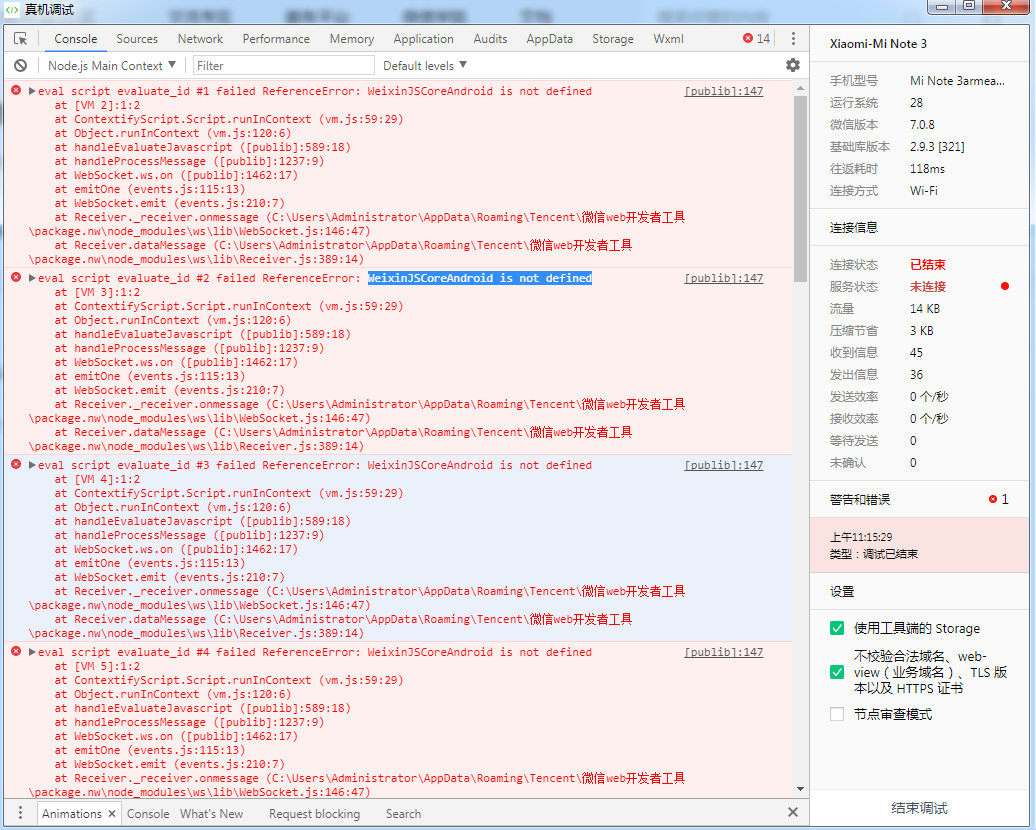Open the DevTools three-dot menu

793,39
